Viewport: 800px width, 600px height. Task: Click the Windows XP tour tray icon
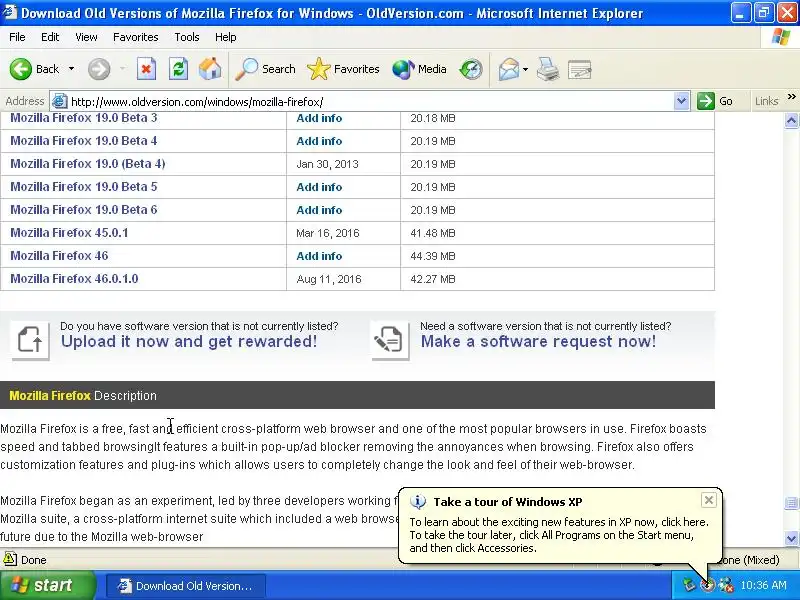[707, 585]
